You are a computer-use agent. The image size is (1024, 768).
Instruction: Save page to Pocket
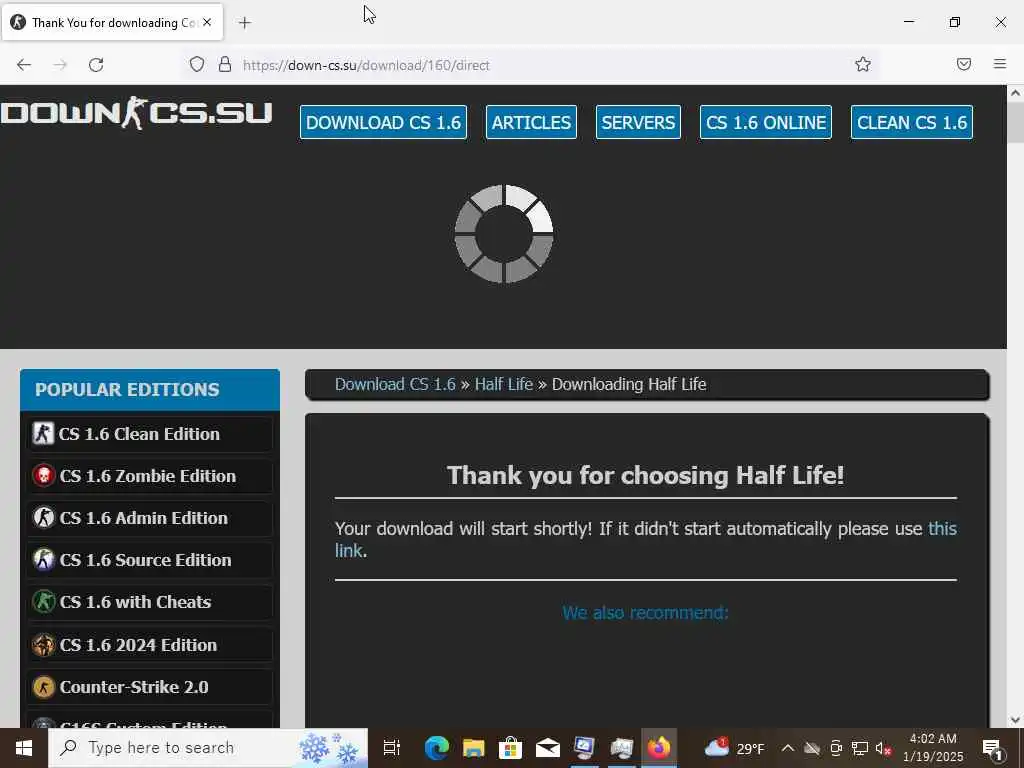pyautogui.click(x=964, y=64)
